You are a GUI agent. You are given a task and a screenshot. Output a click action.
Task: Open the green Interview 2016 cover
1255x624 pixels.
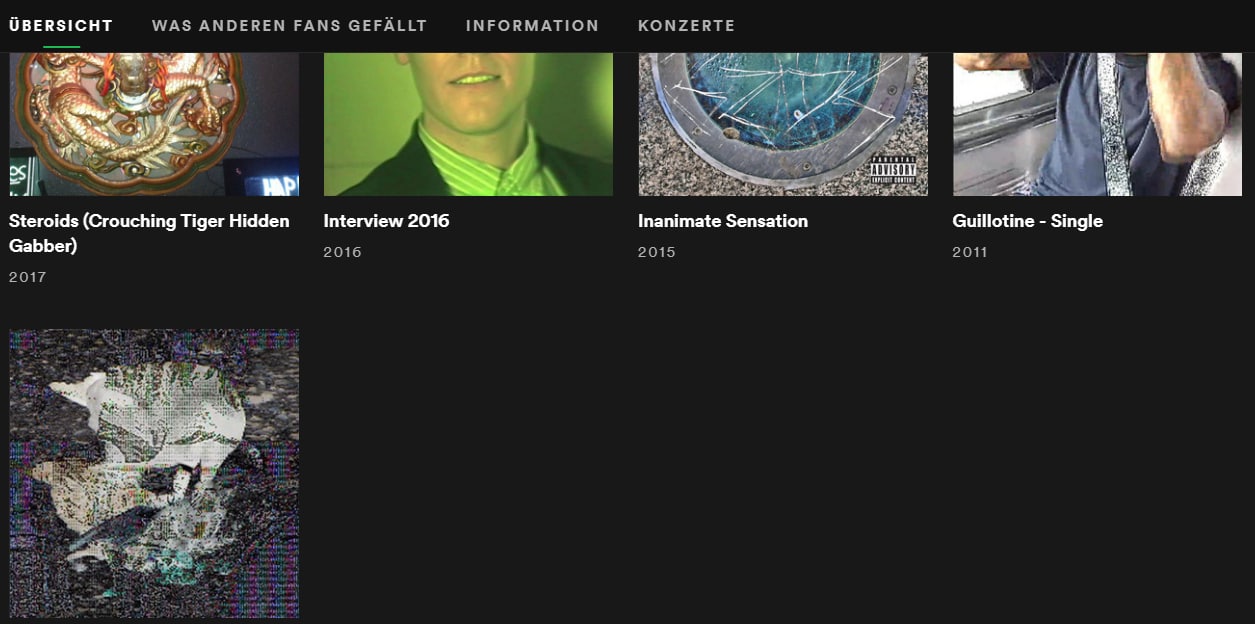click(468, 124)
